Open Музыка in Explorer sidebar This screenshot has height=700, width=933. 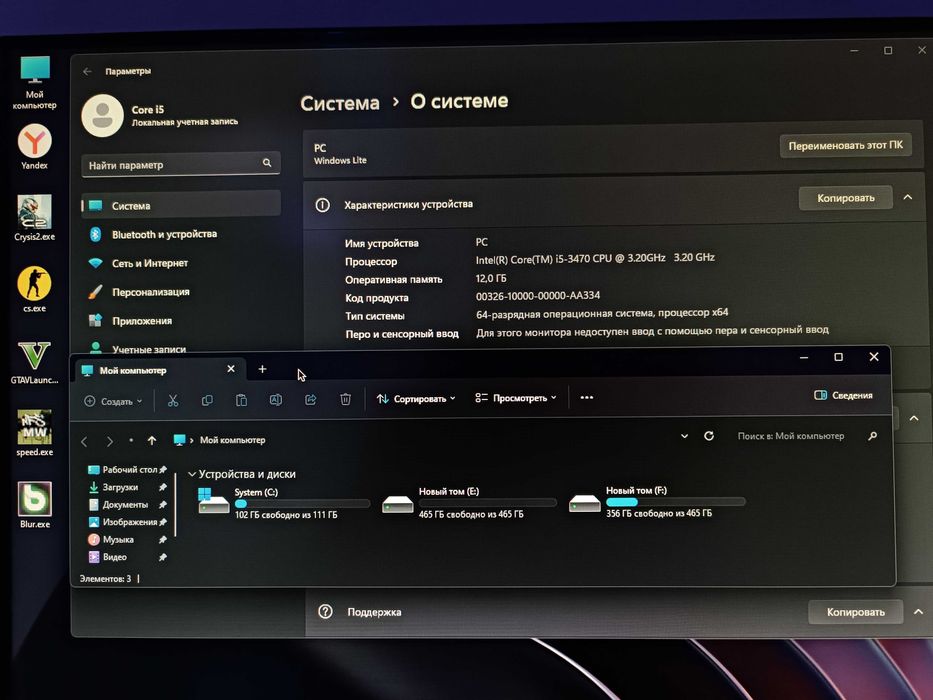(127, 539)
